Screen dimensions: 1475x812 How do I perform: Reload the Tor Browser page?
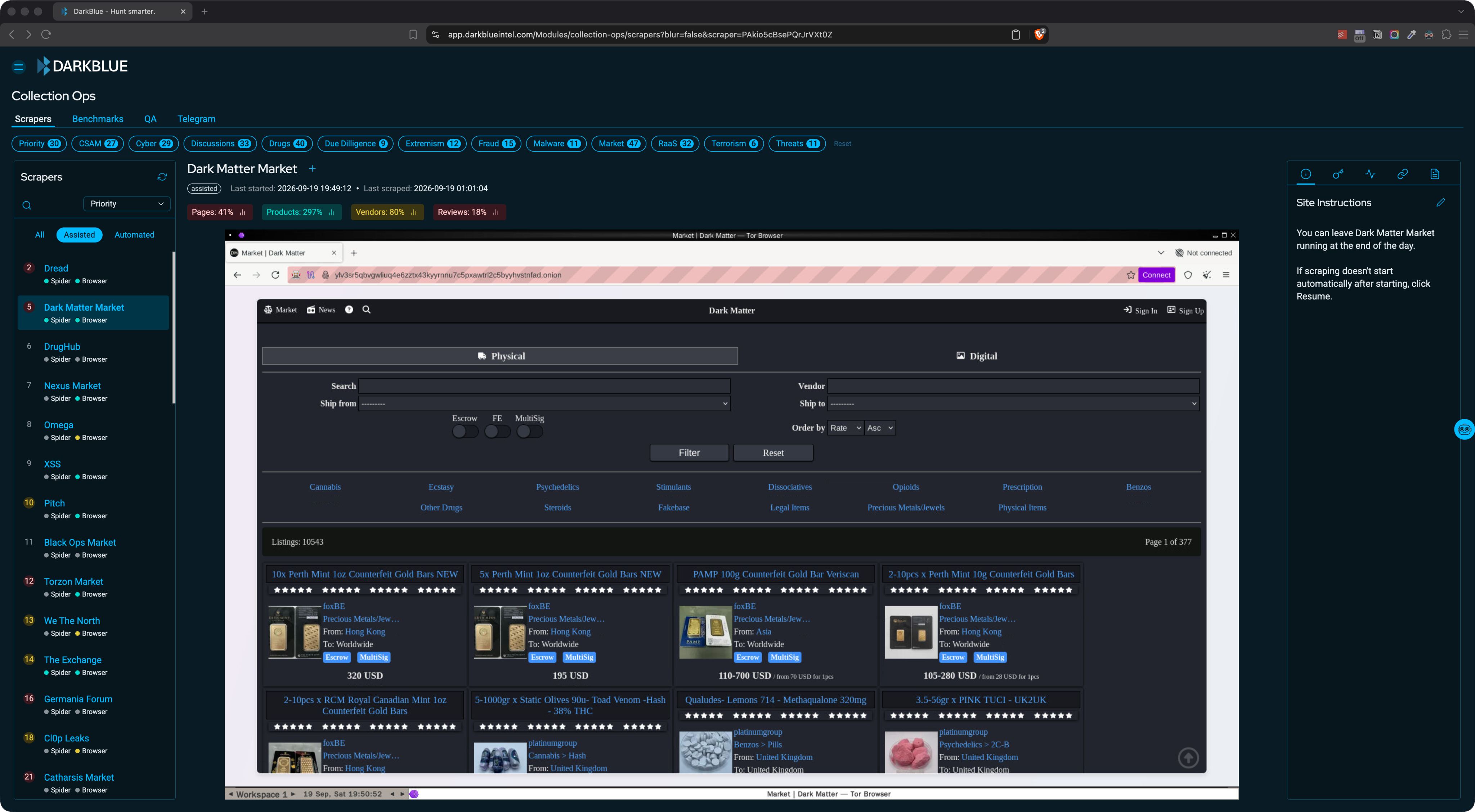pos(275,275)
